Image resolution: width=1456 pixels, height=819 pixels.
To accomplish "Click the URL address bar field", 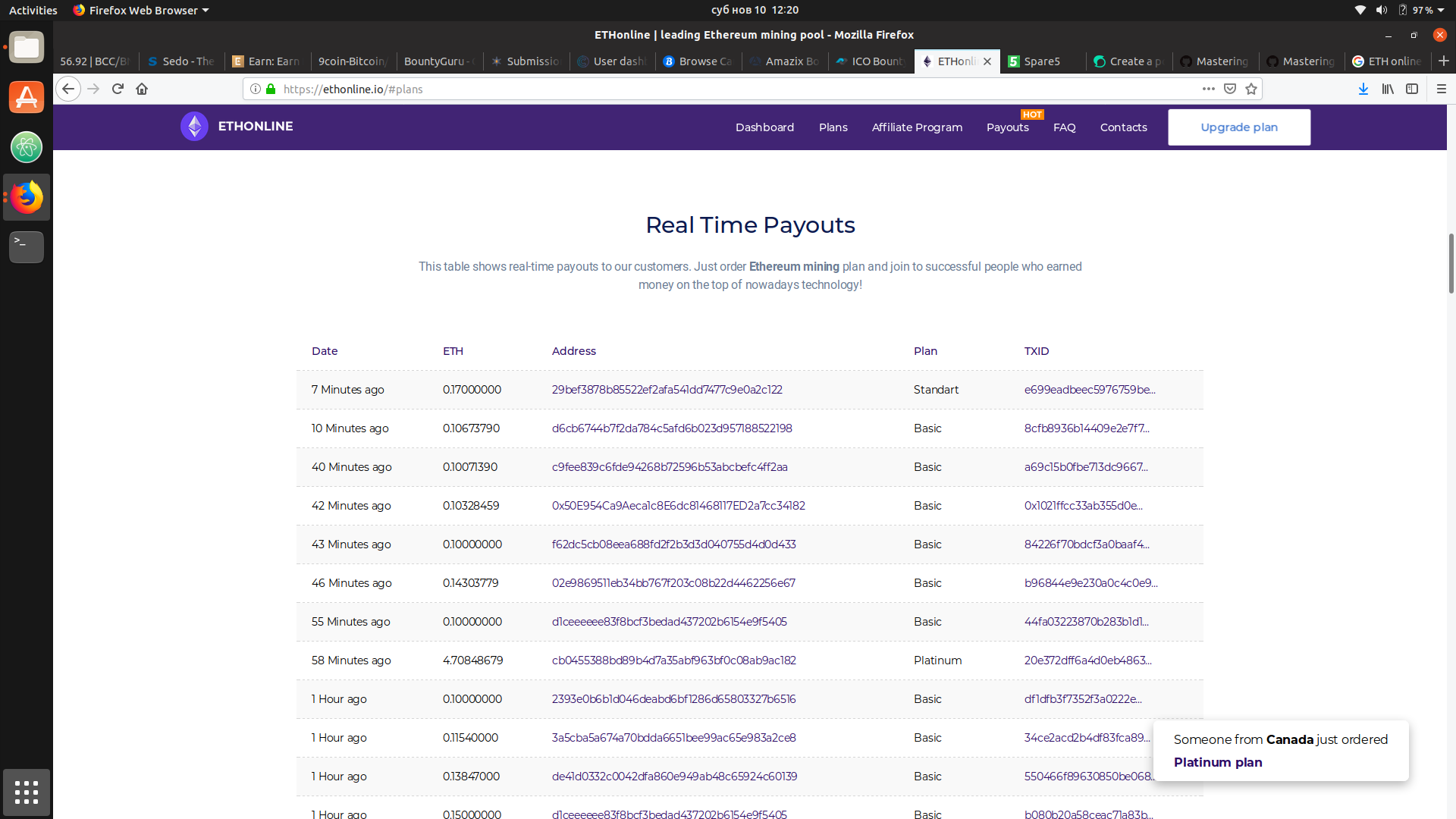I will 728,89.
